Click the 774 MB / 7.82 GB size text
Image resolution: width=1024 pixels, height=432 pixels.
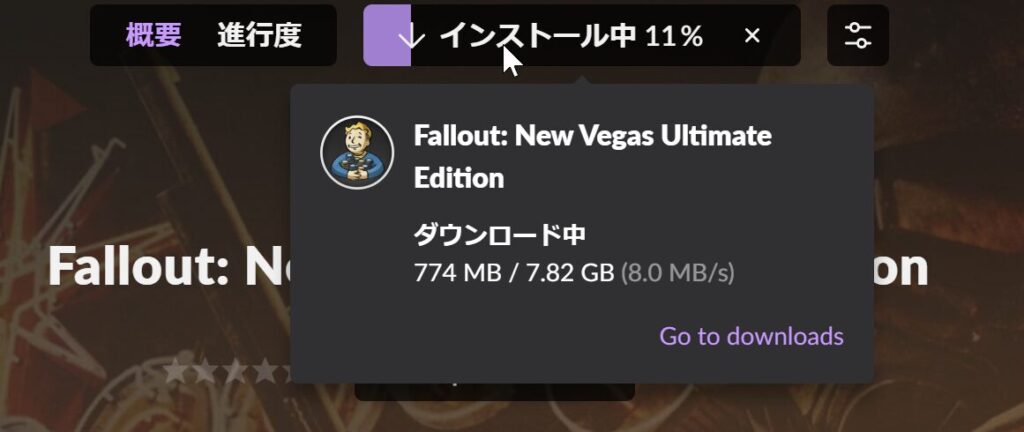(514, 273)
